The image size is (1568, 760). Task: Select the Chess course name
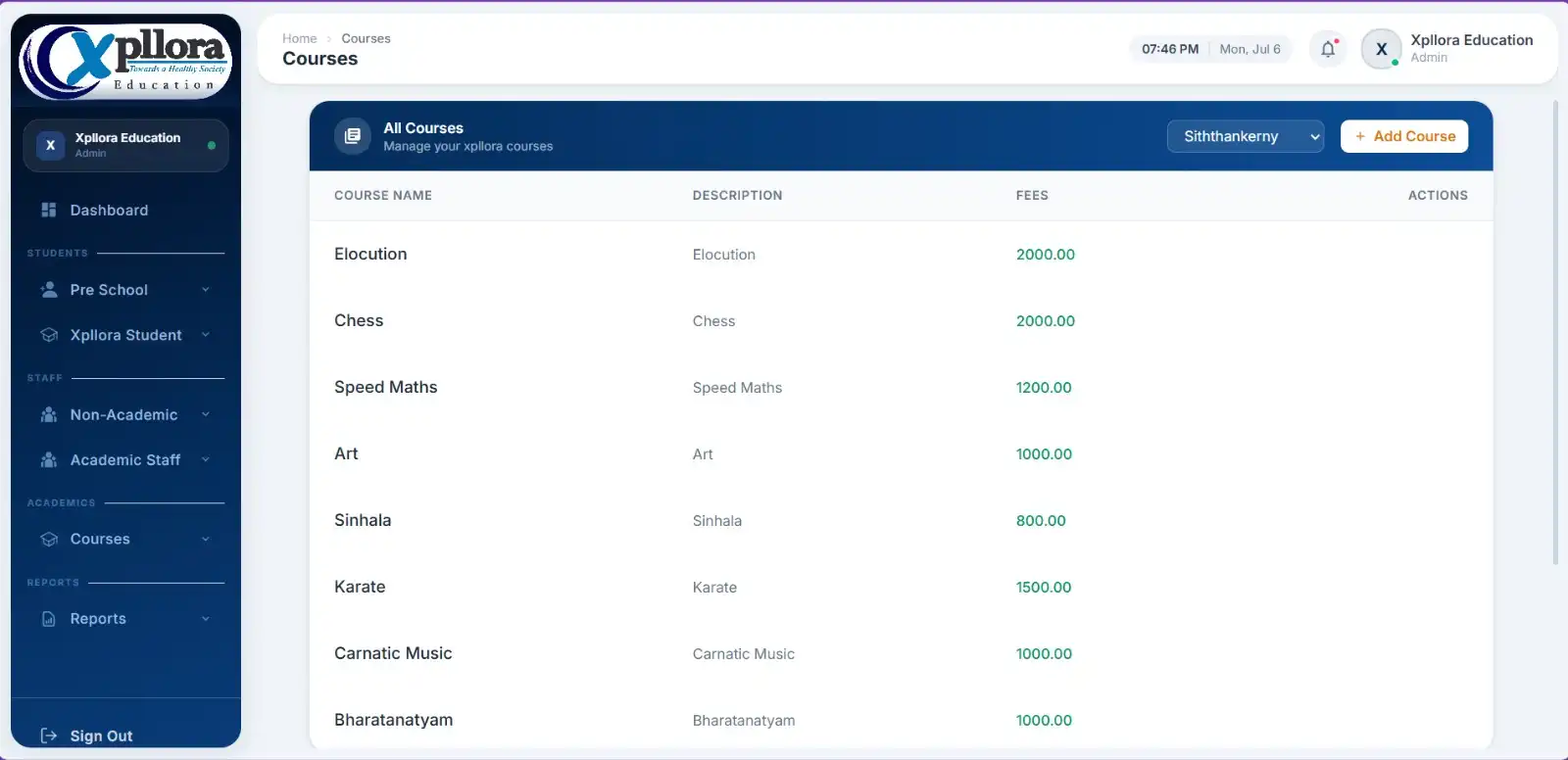pos(359,320)
